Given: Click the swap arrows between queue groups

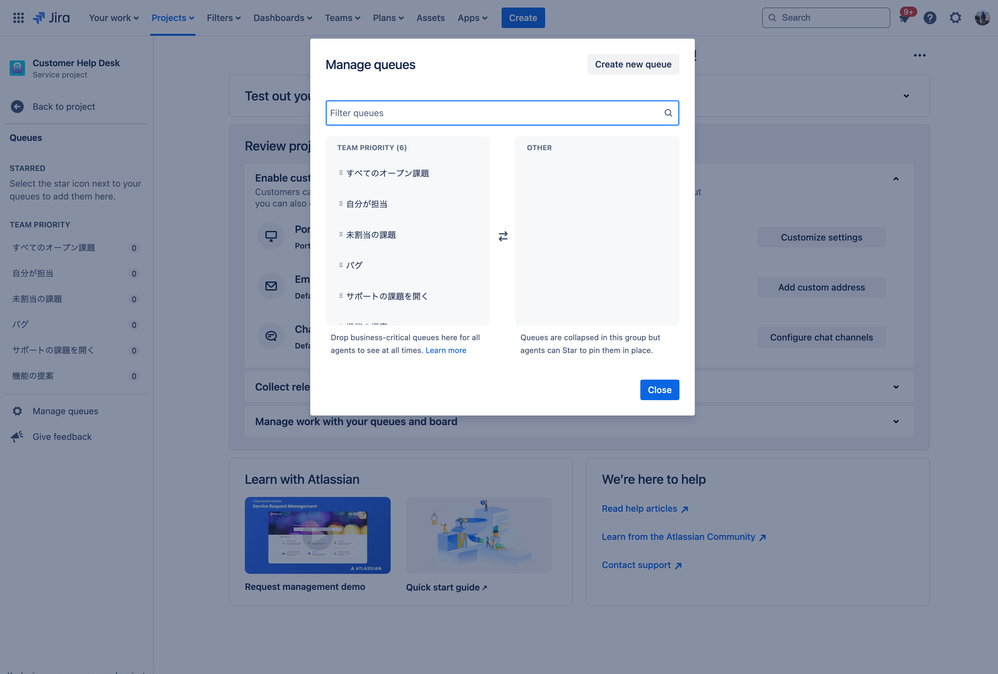Looking at the screenshot, I should [503, 236].
